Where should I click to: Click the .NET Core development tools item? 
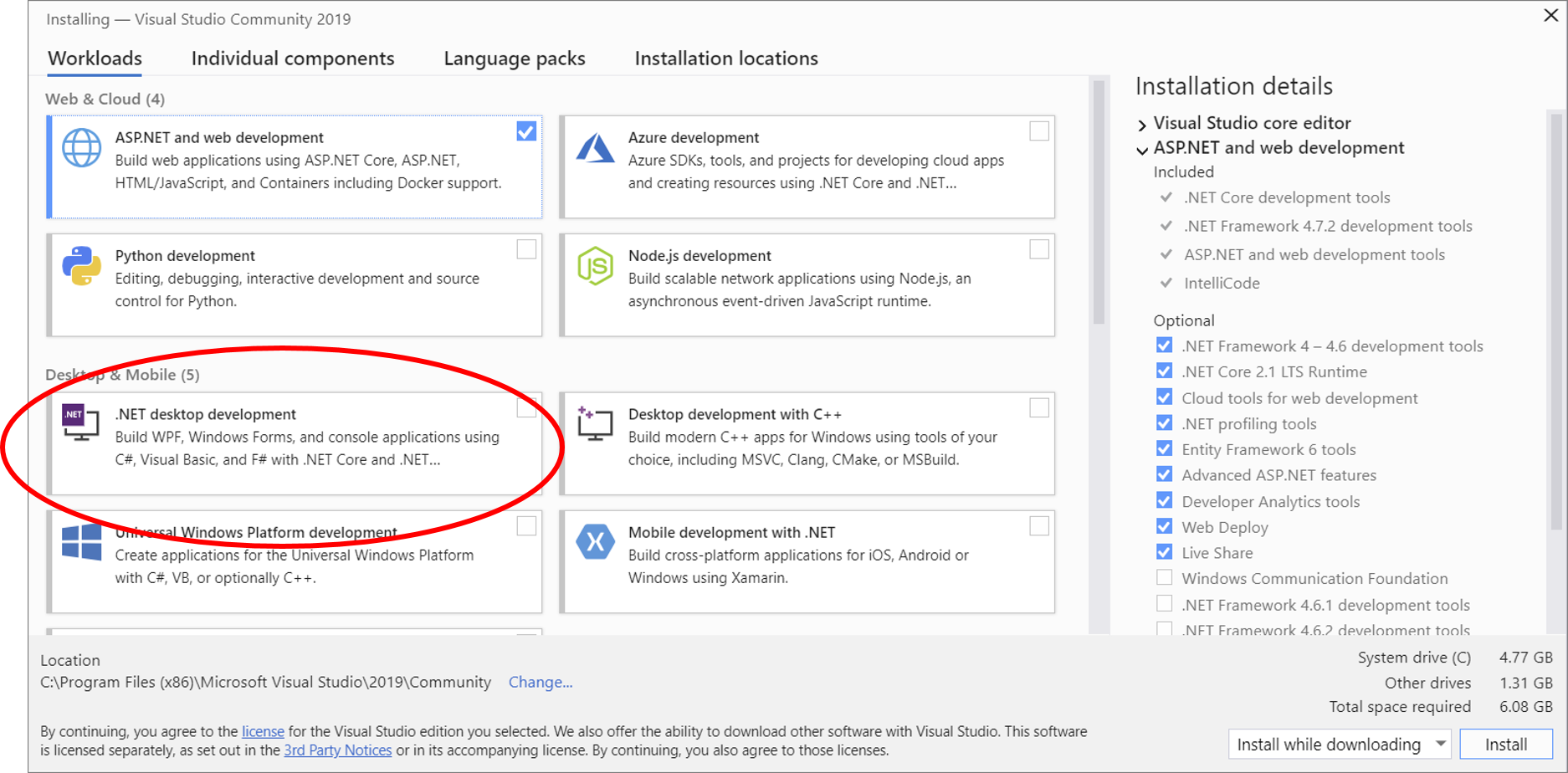pos(1287,197)
